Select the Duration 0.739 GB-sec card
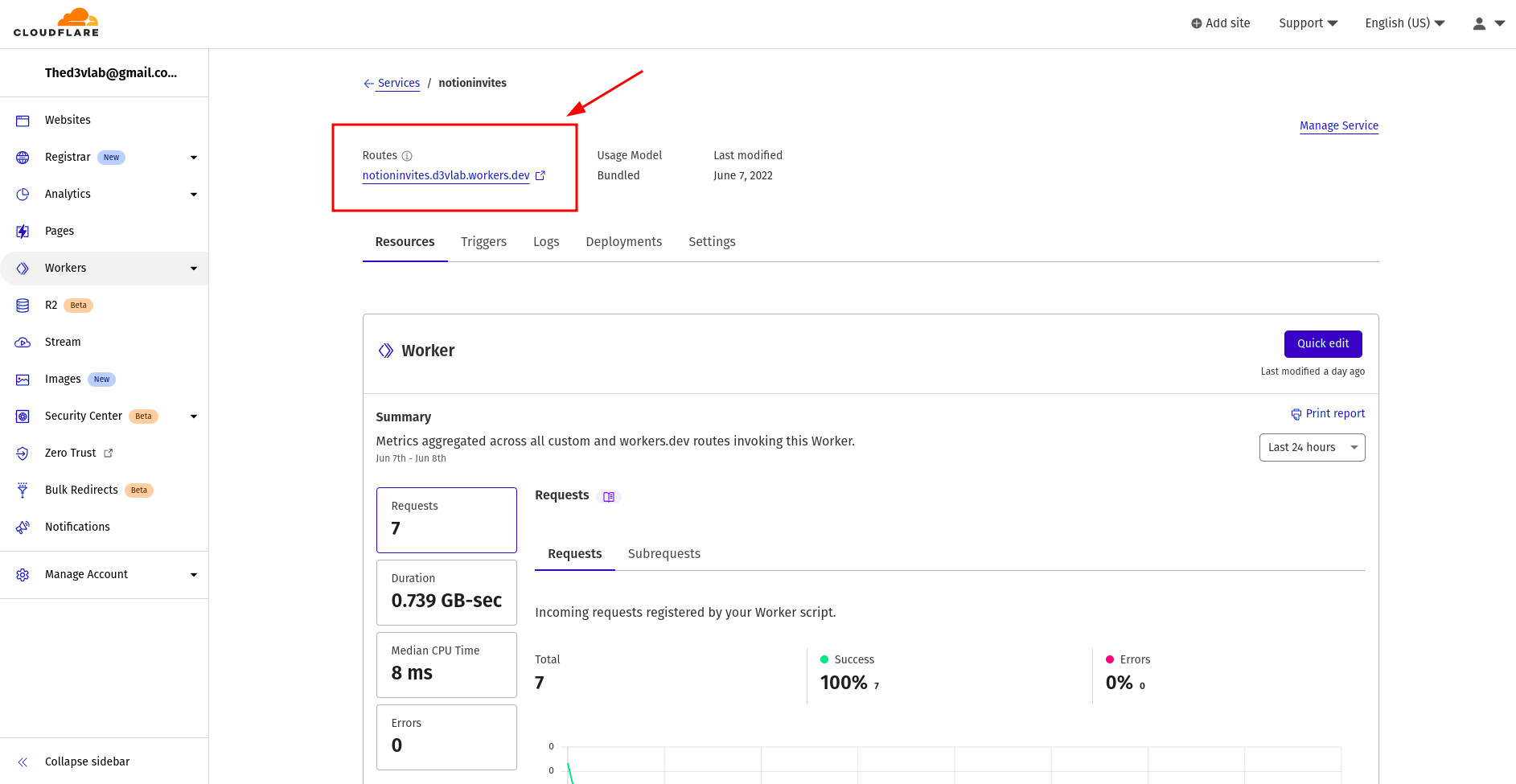 (x=446, y=593)
